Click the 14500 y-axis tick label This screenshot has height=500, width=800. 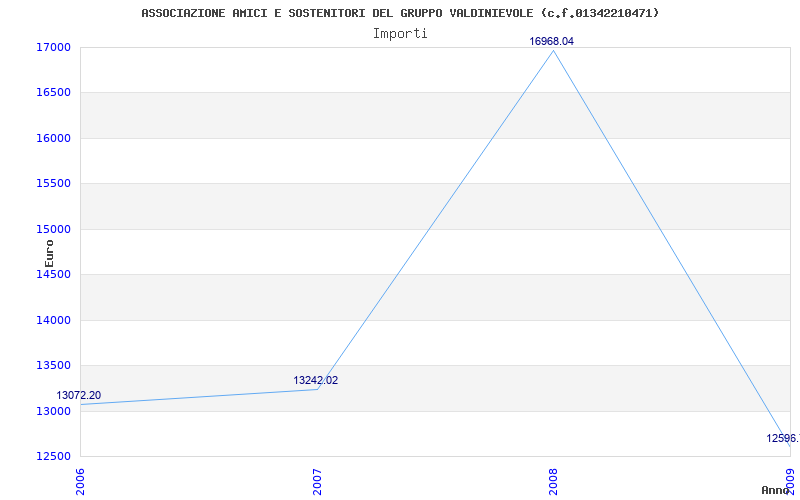pyautogui.click(x=53, y=274)
